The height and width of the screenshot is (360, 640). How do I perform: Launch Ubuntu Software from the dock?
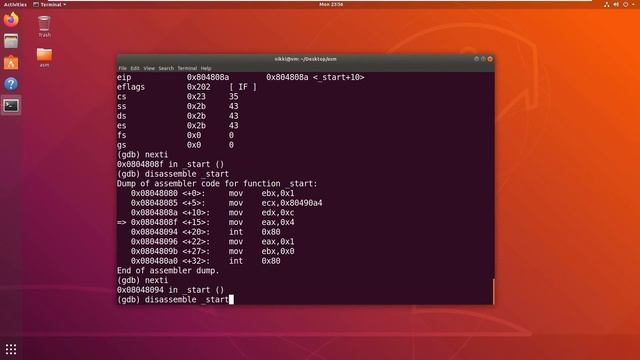[11, 63]
